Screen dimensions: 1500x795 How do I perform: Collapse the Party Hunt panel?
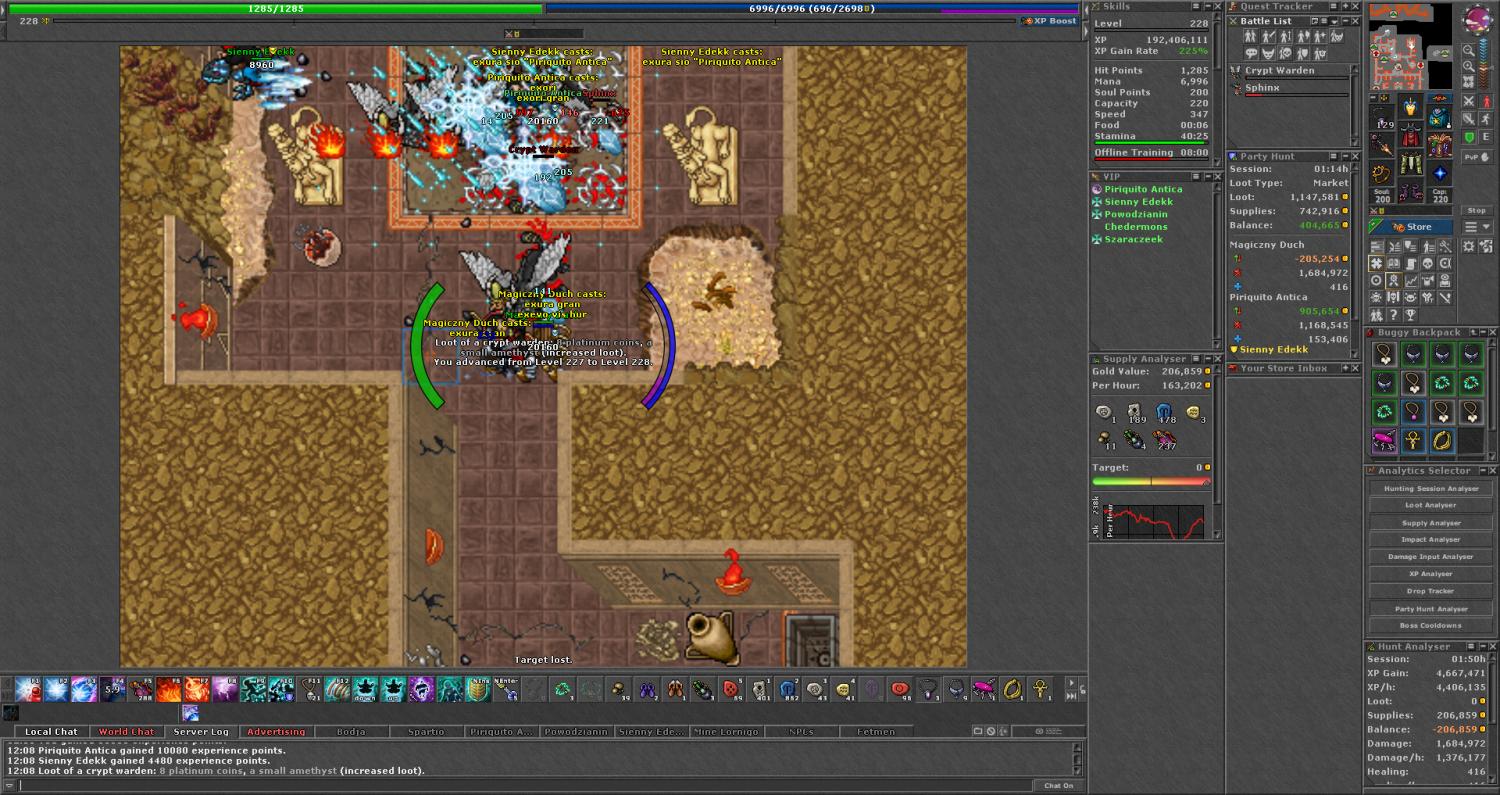coord(1346,157)
